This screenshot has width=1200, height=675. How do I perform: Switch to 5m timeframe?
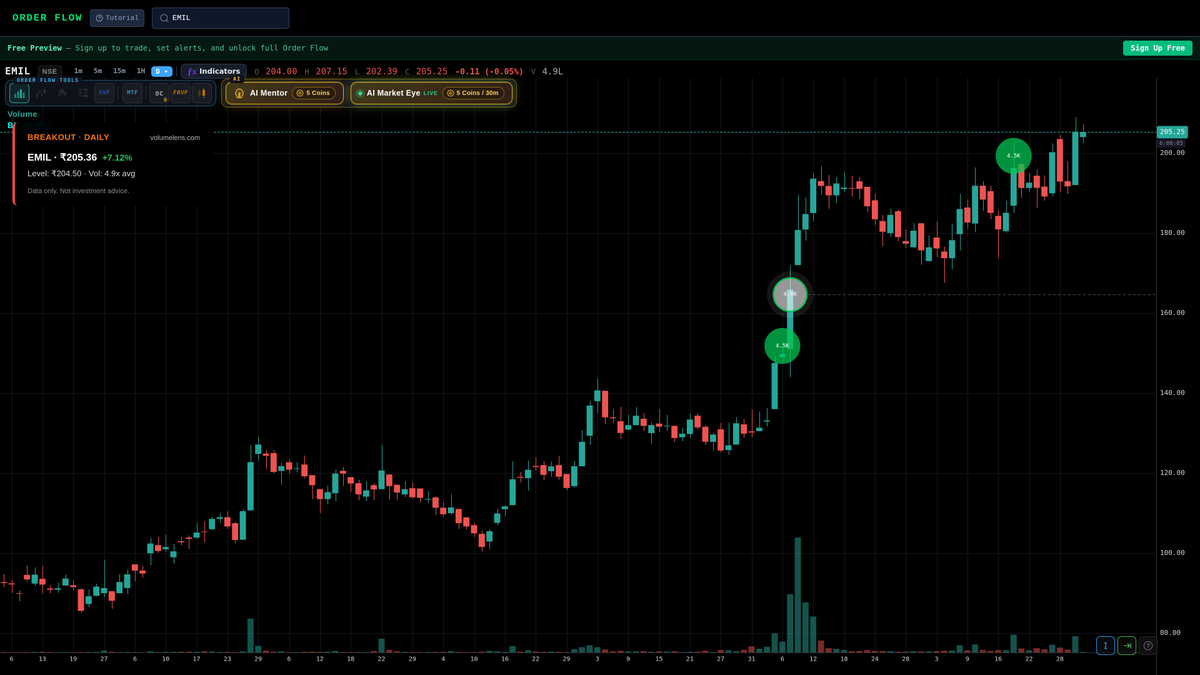pos(98,71)
